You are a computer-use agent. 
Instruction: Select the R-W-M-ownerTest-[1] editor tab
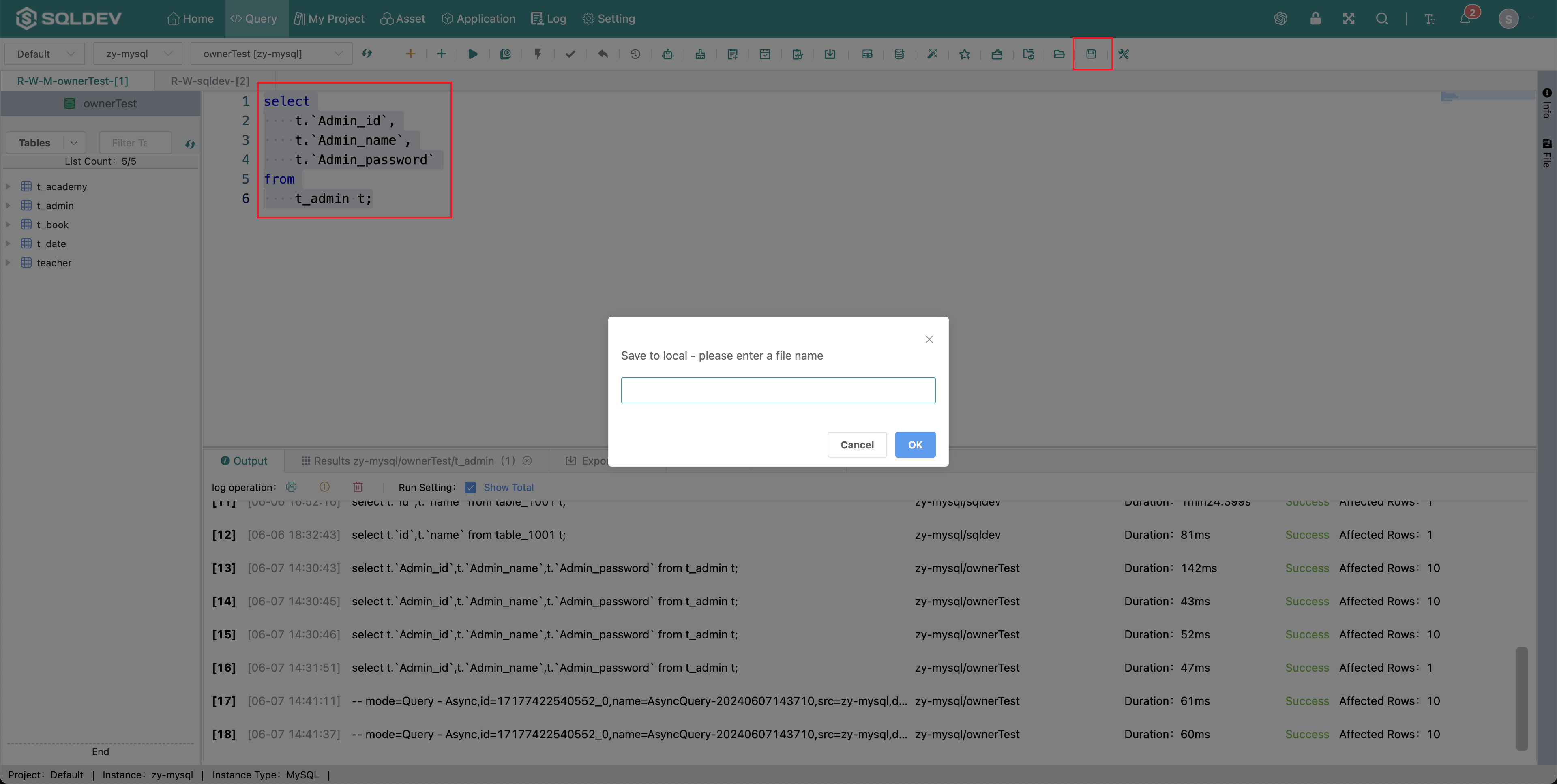click(73, 81)
